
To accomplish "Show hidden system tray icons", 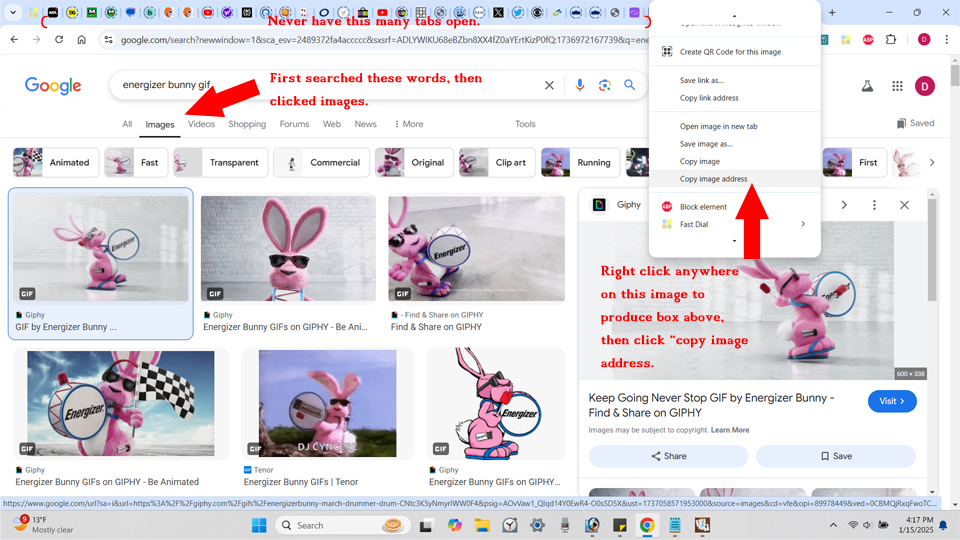I will tap(833, 525).
